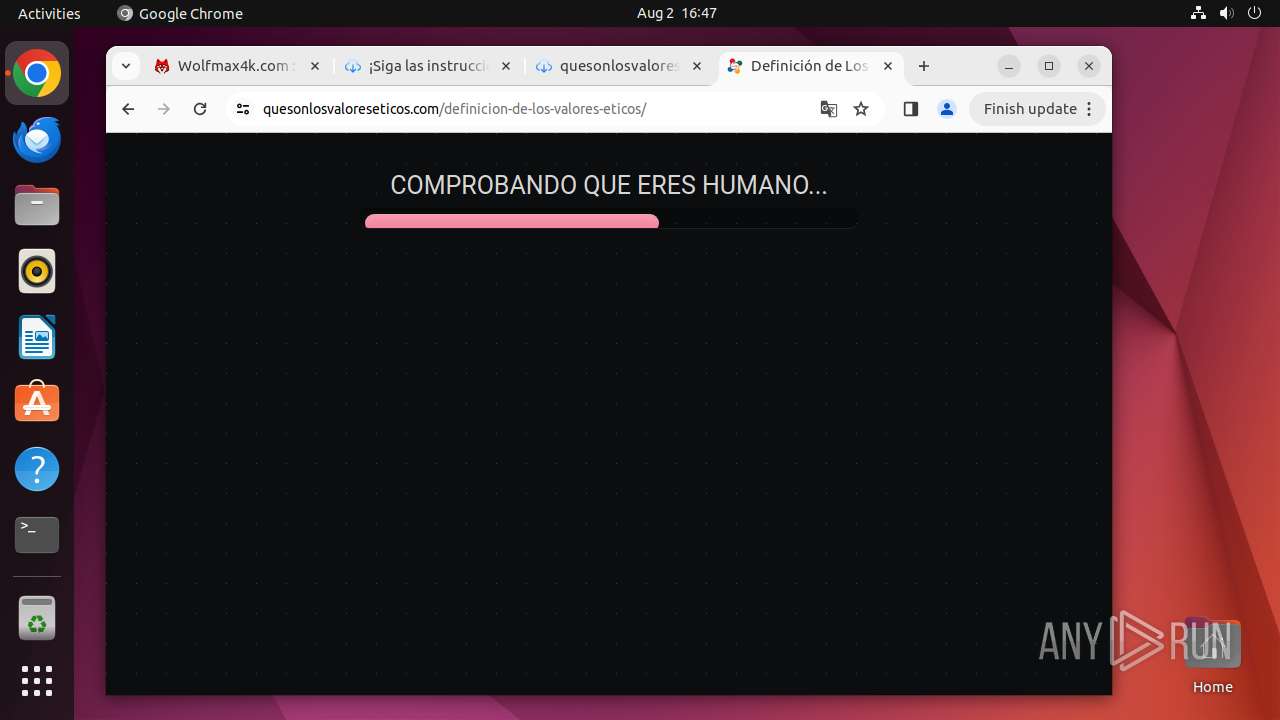The width and height of the screenshot is (1280, 720).
Task: Open the Chrome profile avatar
Action: [946, 109]
